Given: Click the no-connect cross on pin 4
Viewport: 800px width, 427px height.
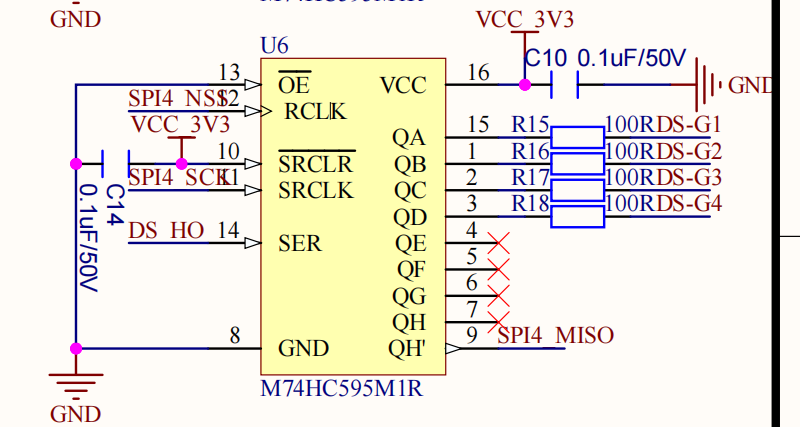Looking at the screenshot, I should pos(498,243).
